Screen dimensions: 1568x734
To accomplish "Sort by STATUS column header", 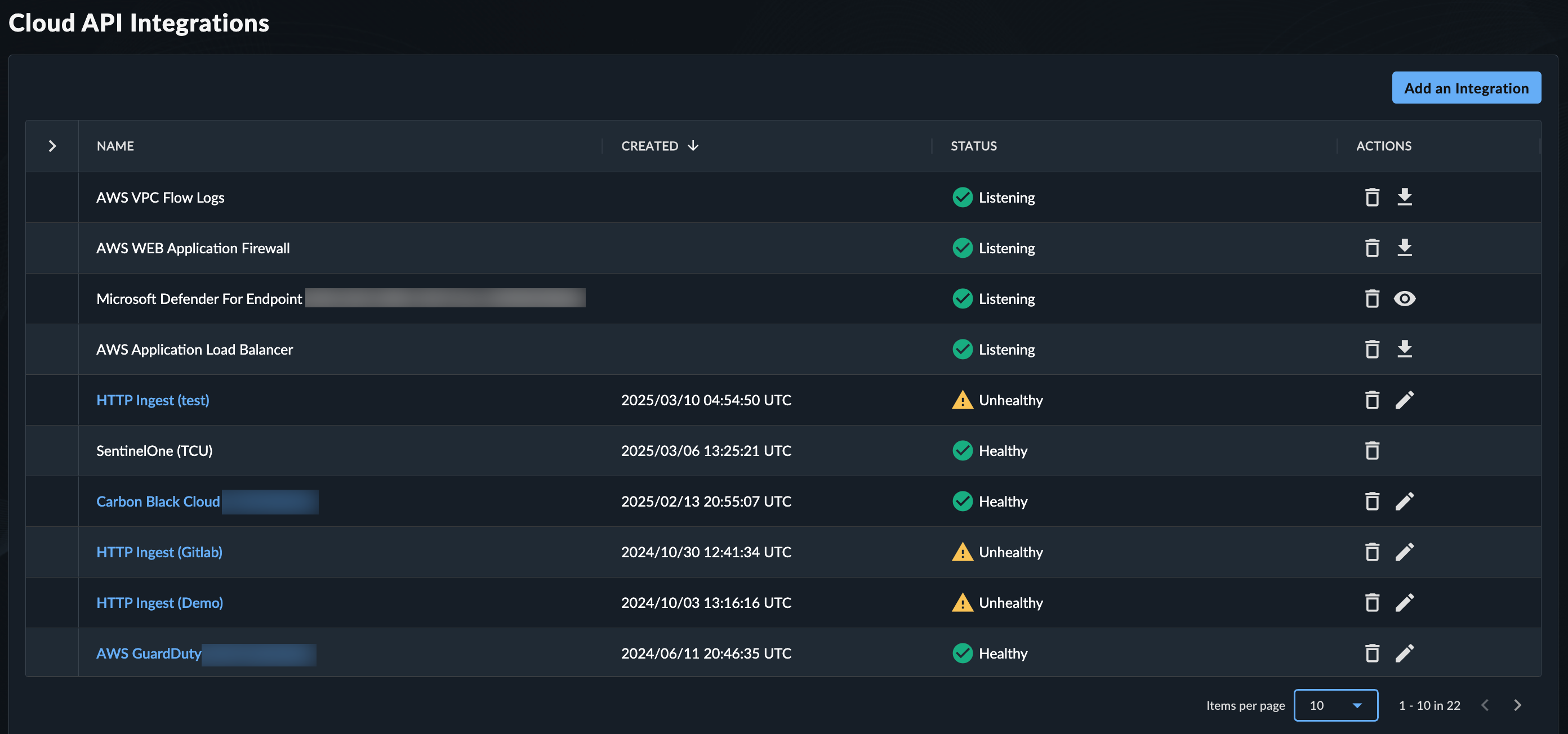I will click(973, 146).
